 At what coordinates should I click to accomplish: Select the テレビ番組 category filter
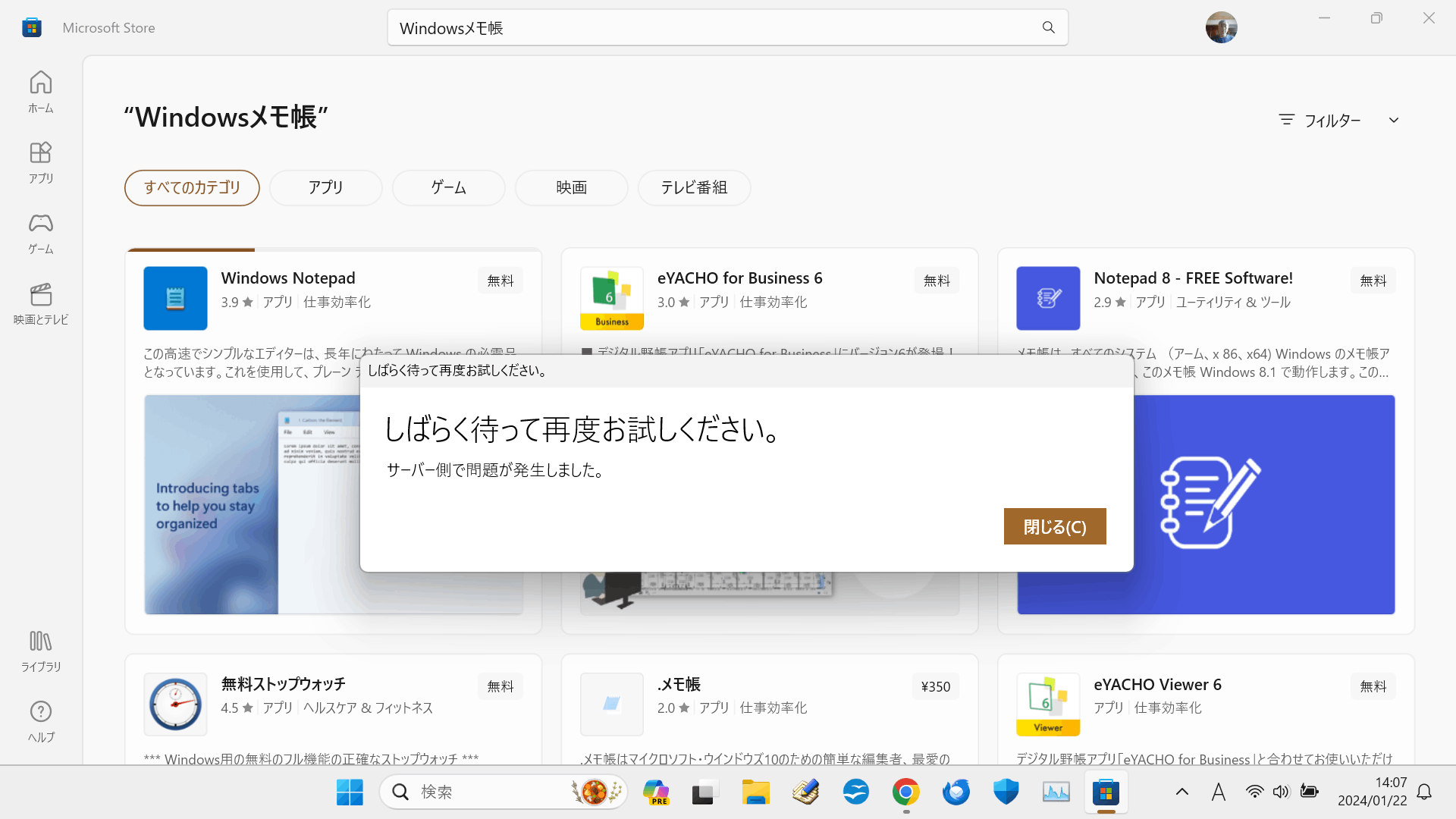coord(694,187)
